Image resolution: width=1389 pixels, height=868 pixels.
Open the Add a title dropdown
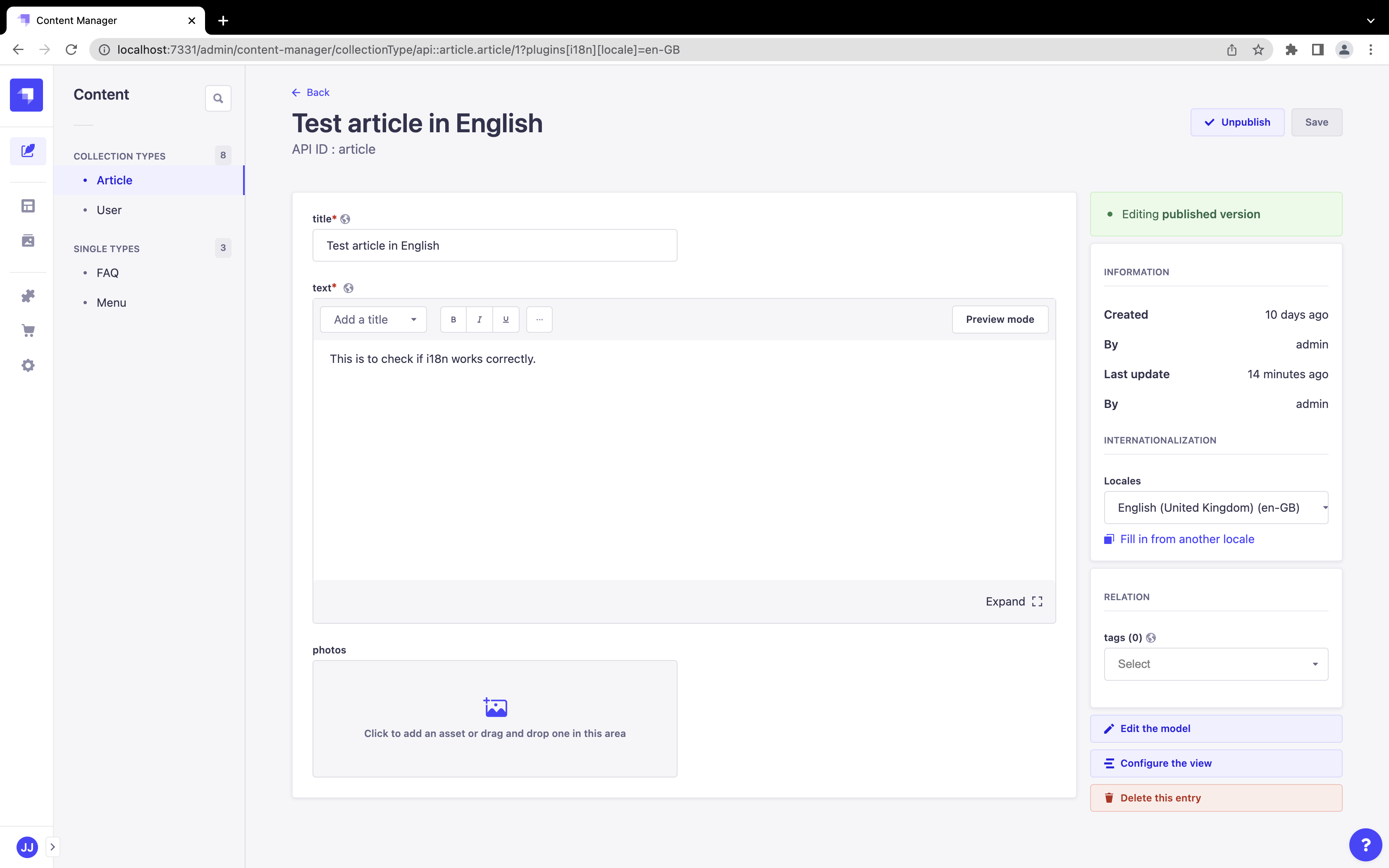[373, 320]
